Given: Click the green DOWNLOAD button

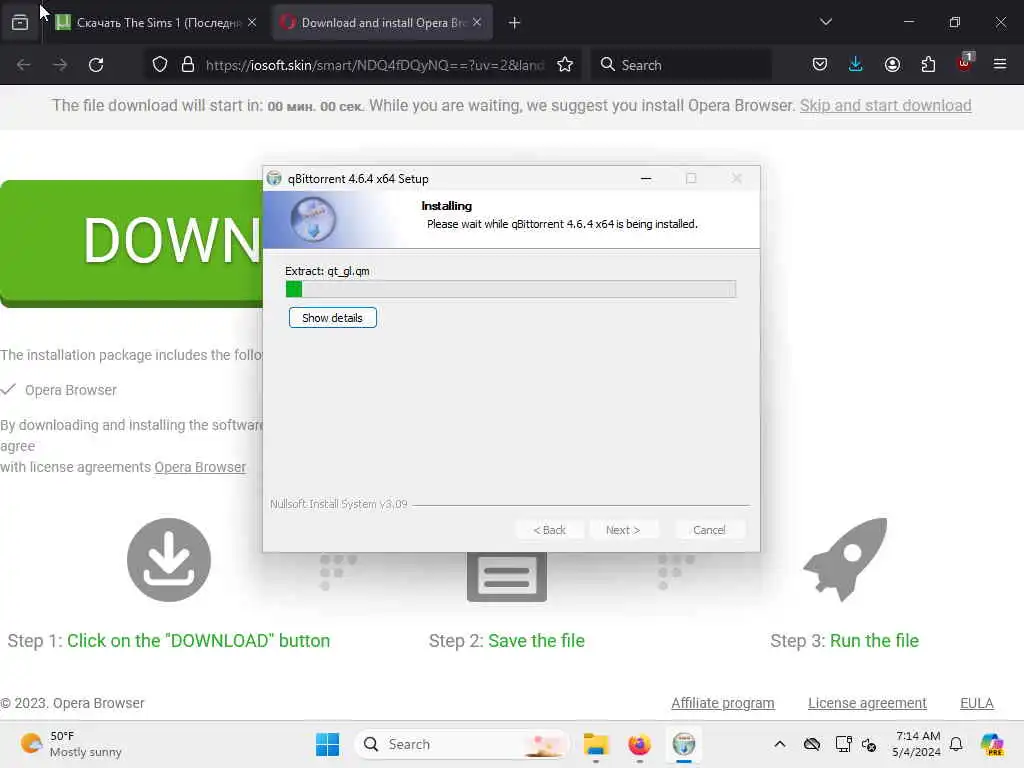Looking at the screenshot, I should click(x=131, y=243).
